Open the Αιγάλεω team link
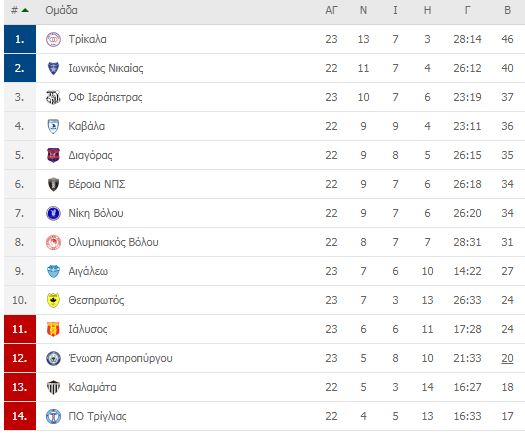The height and width of the screenshot is (438, 525). [x=88, y=271]
